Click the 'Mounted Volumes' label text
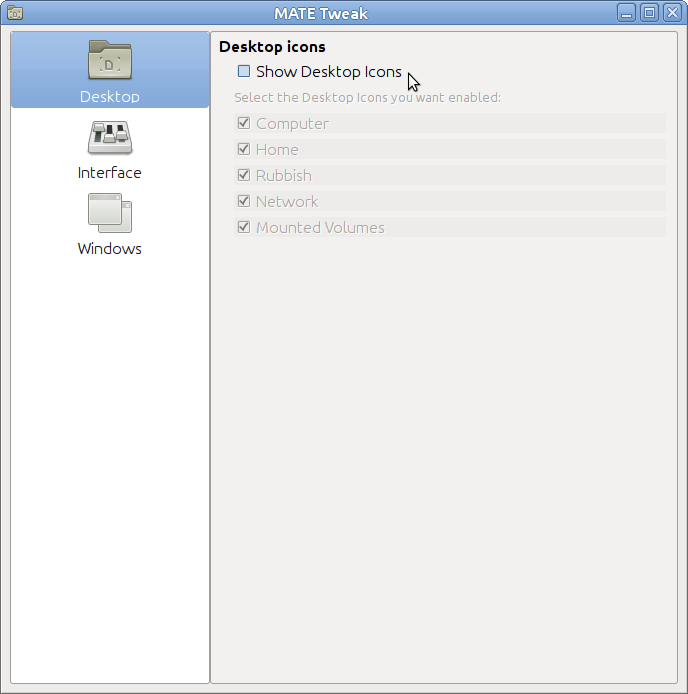The image size is (688, 694). click(321, 228)
